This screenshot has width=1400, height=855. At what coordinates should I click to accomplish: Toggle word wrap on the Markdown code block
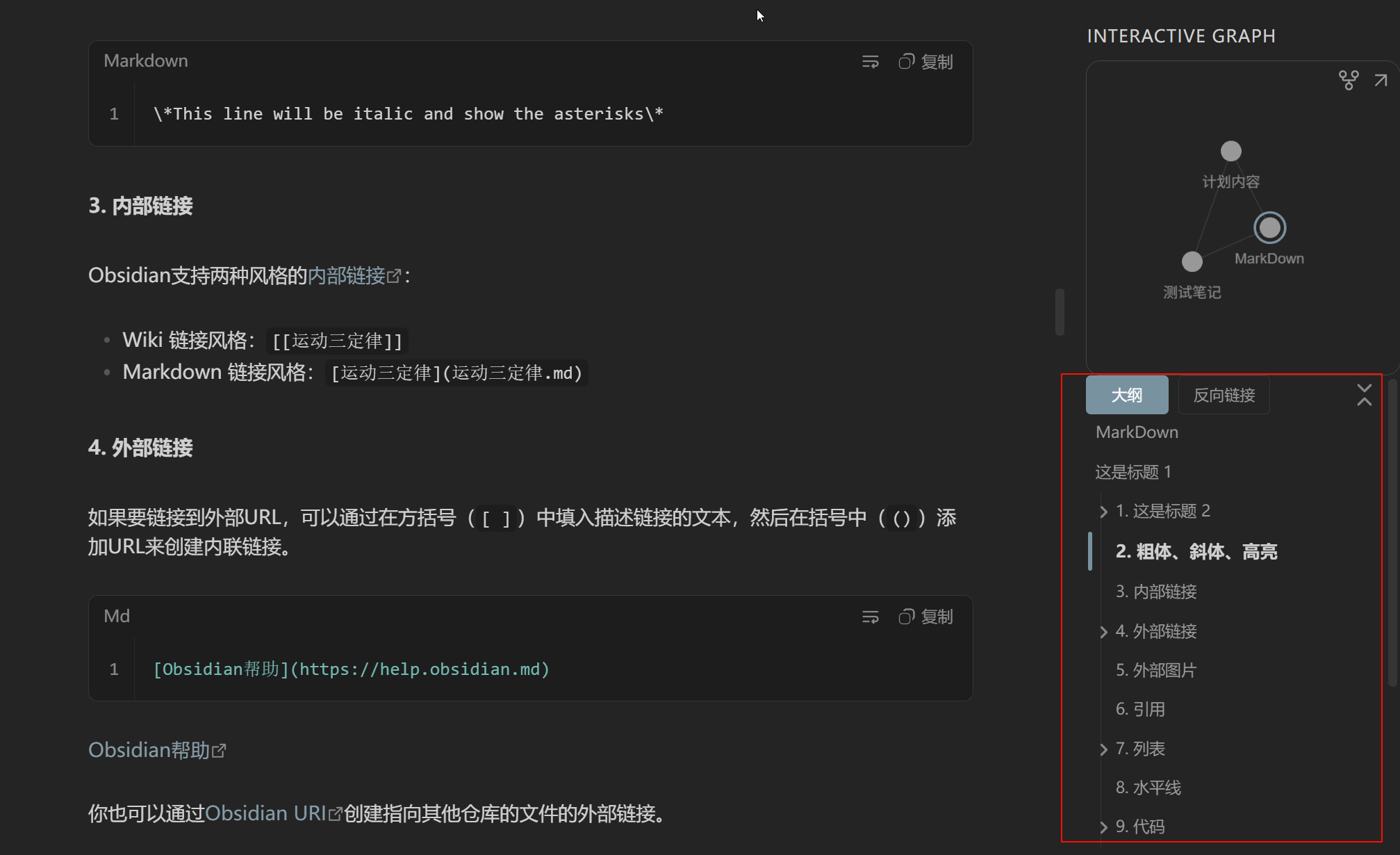tap(870, 61)
